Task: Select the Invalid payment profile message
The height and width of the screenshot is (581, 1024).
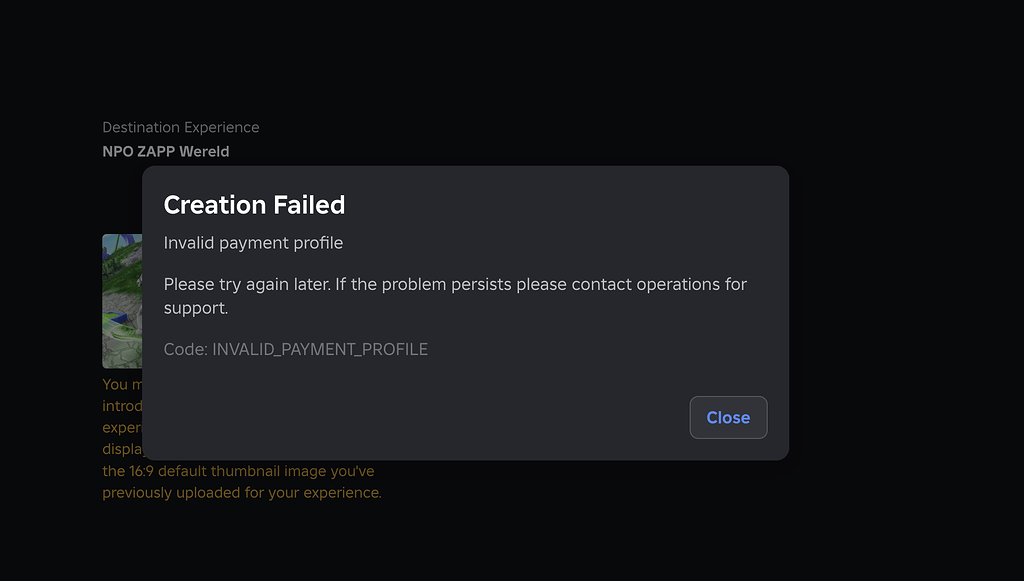Action: pos(253,243)
